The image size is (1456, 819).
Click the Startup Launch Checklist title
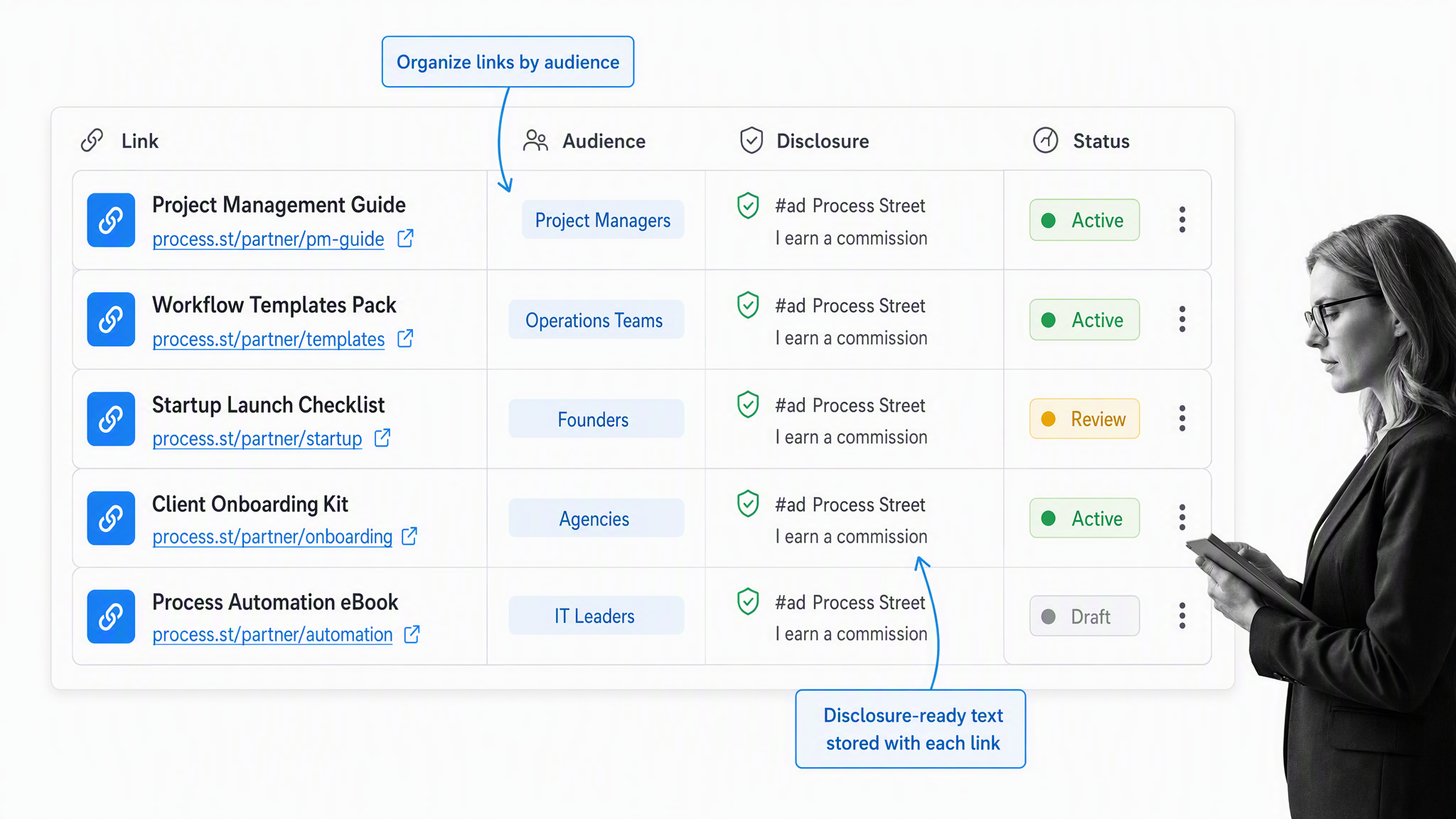click(x=268, y=405)
